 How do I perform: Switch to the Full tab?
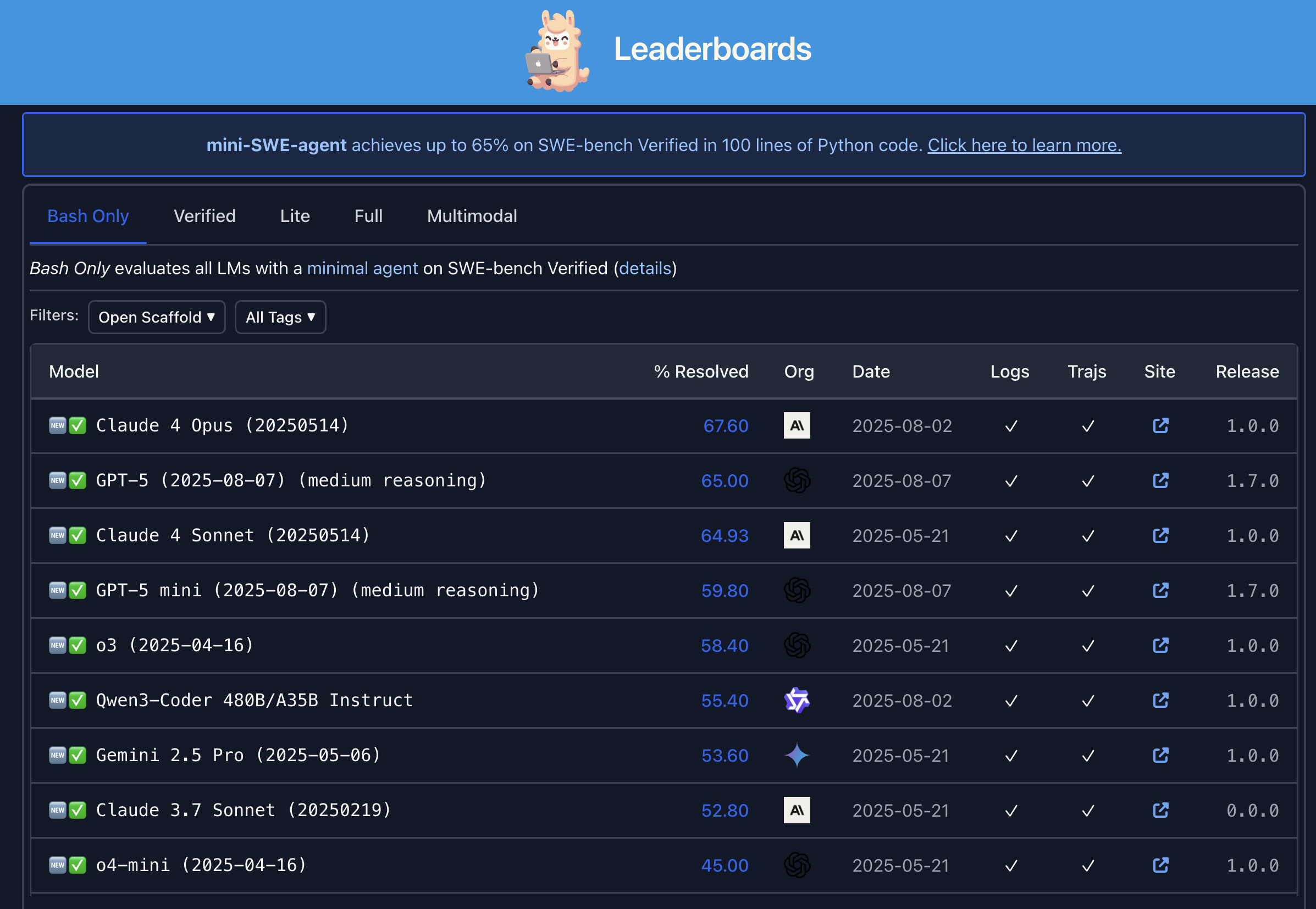[369, 217]
